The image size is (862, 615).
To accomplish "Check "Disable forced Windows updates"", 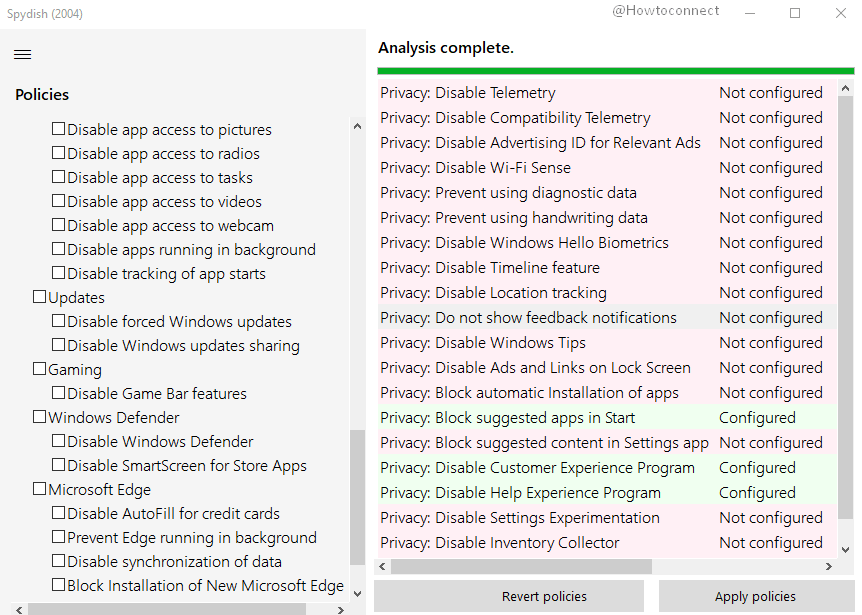I will pos(58,321).
